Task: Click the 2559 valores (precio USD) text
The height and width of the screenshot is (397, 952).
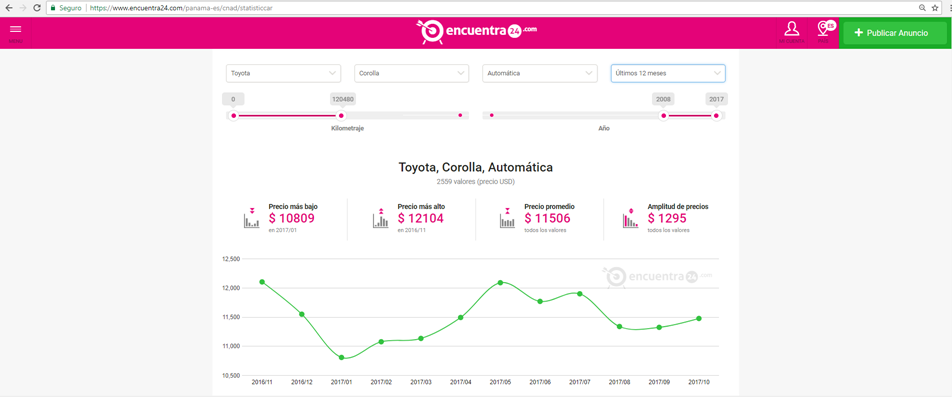Action: pos(476,182)
